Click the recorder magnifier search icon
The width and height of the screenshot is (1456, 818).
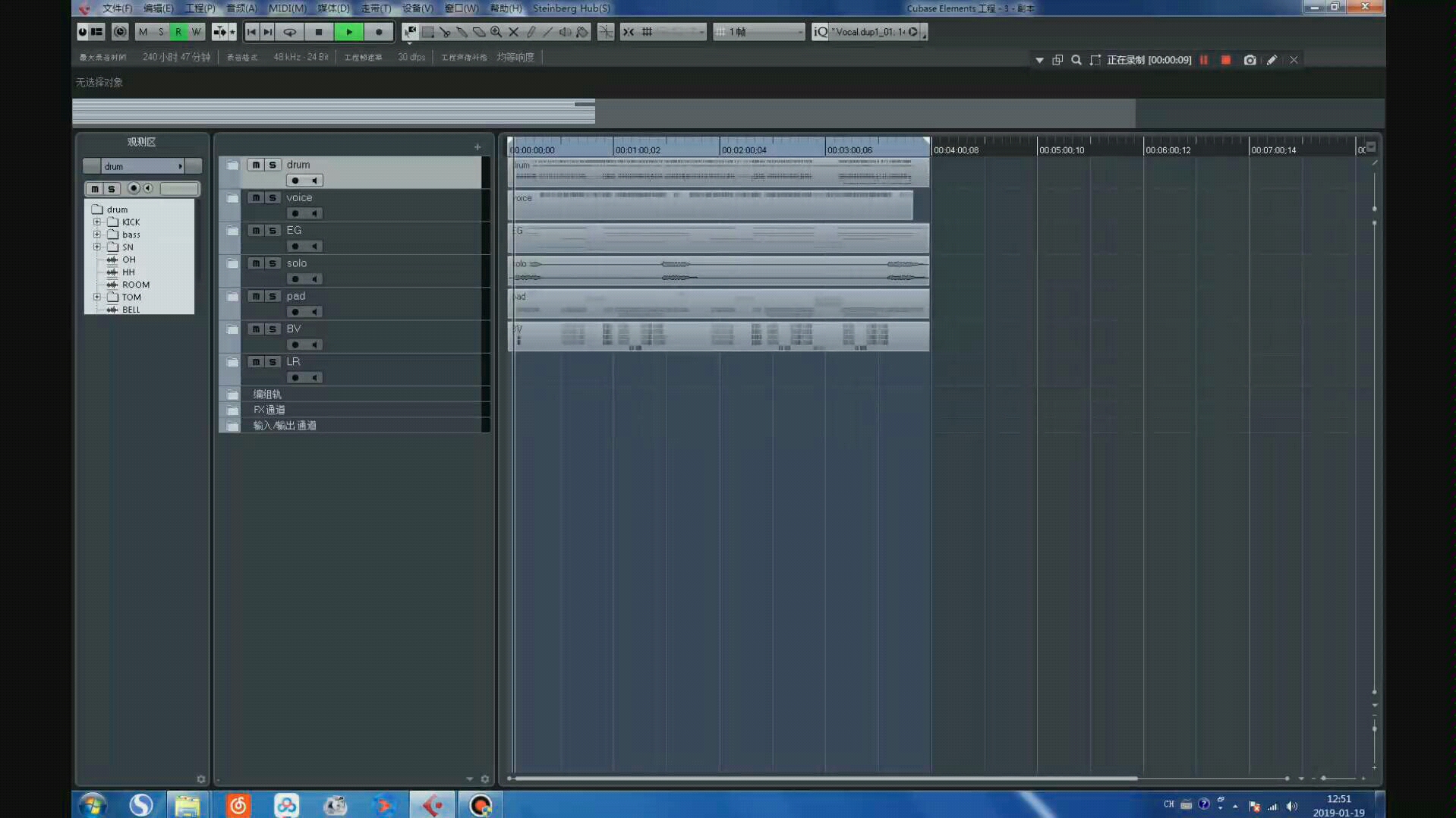click(x=1076, y=60)
